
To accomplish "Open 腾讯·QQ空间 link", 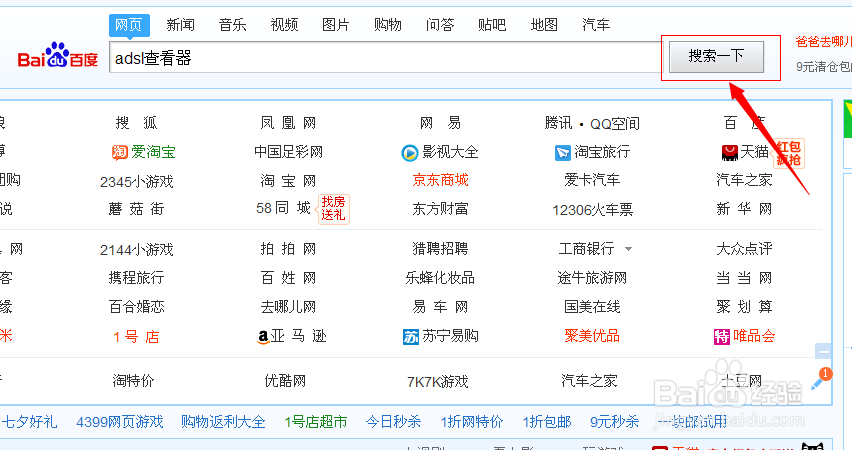I will 592,124.
